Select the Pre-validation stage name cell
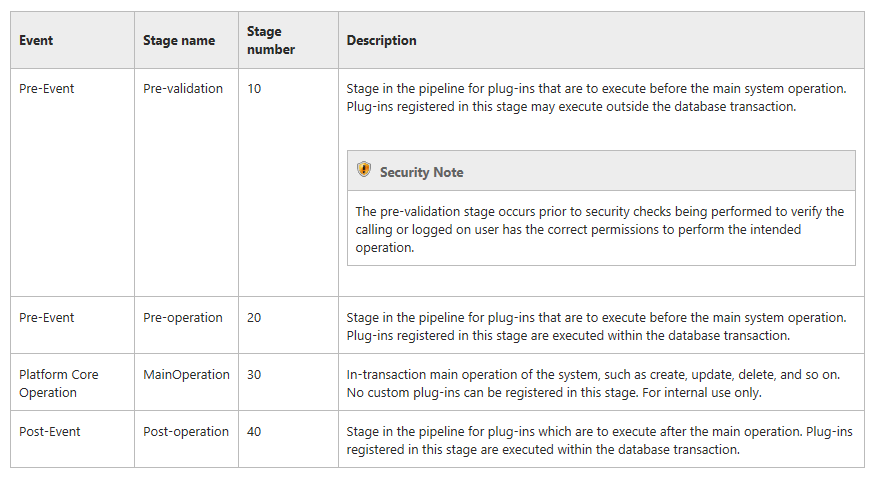This screenshot has height=481, width=874. coord(183,88)
